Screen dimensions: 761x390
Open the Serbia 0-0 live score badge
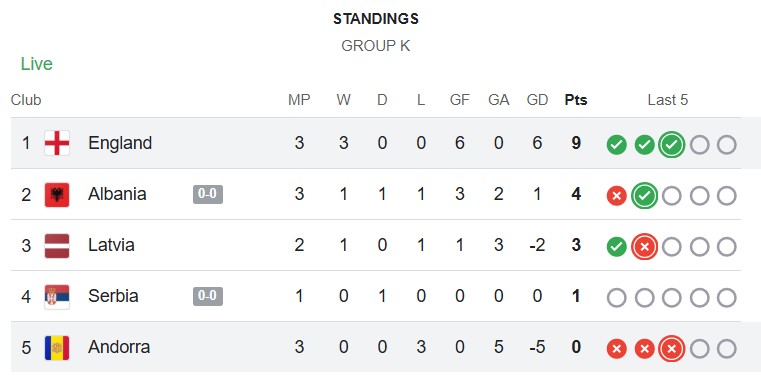pos(208,296)
